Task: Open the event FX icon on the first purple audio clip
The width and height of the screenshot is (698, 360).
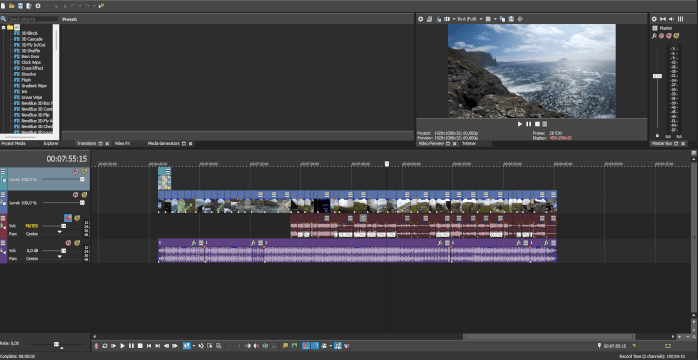Action: [x=194, y=243]
